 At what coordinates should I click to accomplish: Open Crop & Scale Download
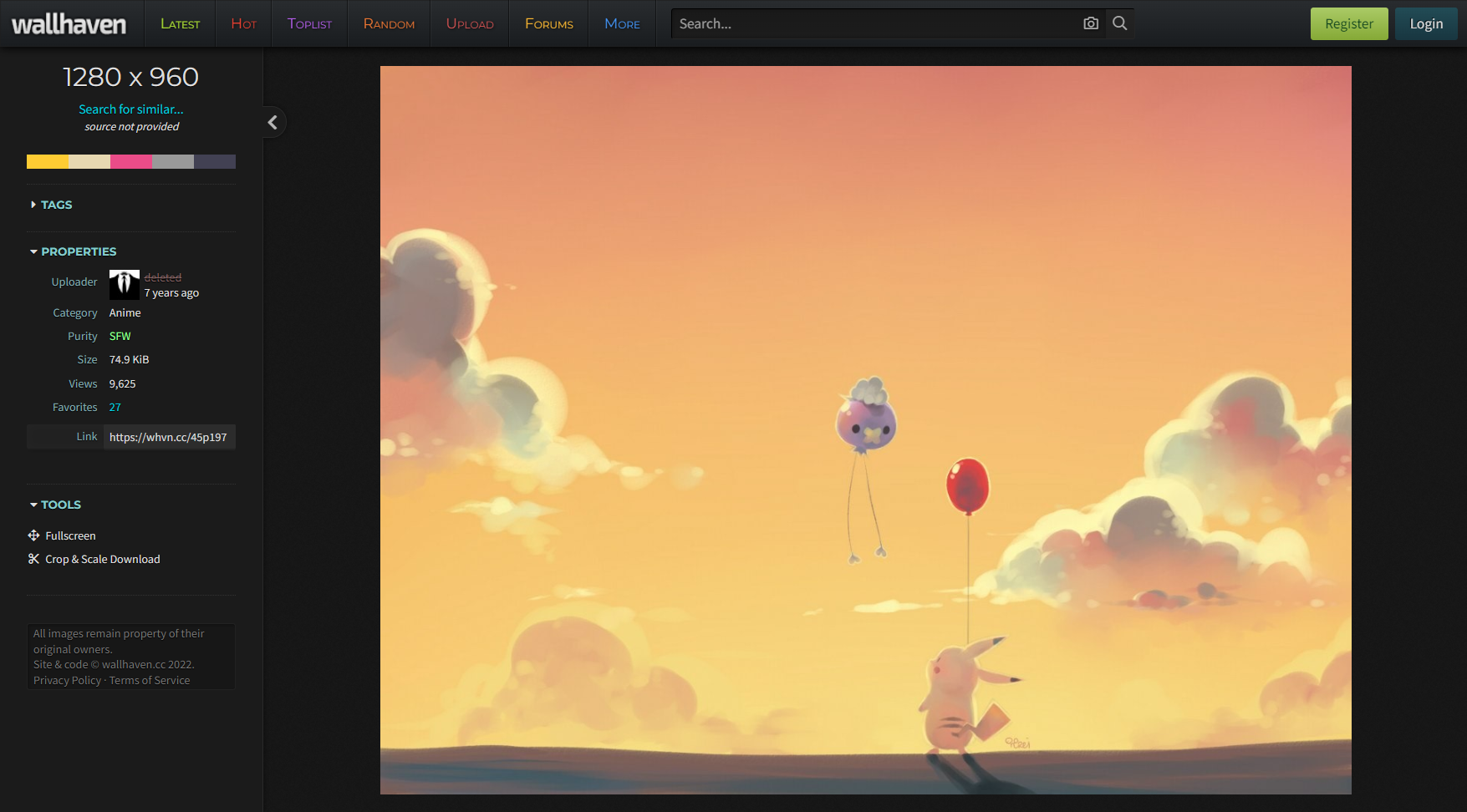coord(103,559)
